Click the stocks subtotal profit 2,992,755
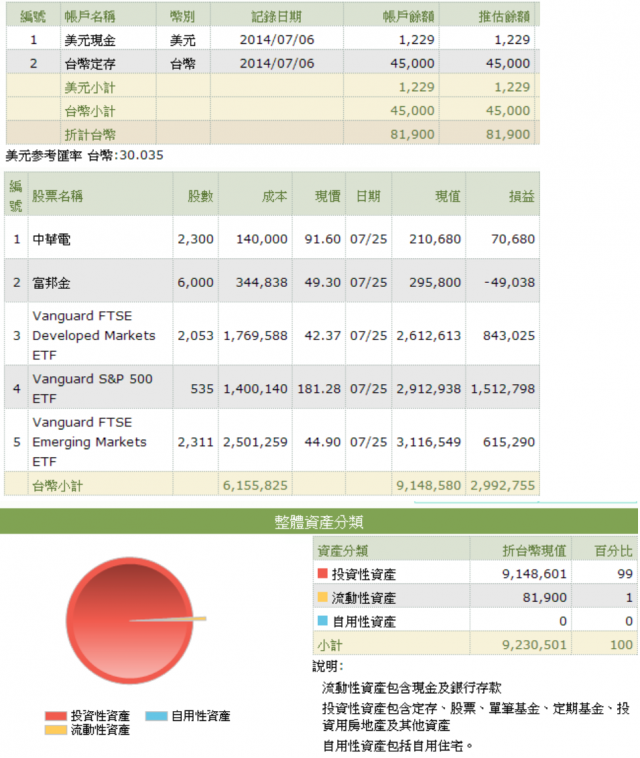Image resolution: width=640 pixels, height=758 pixels. [x=503, y=485]
